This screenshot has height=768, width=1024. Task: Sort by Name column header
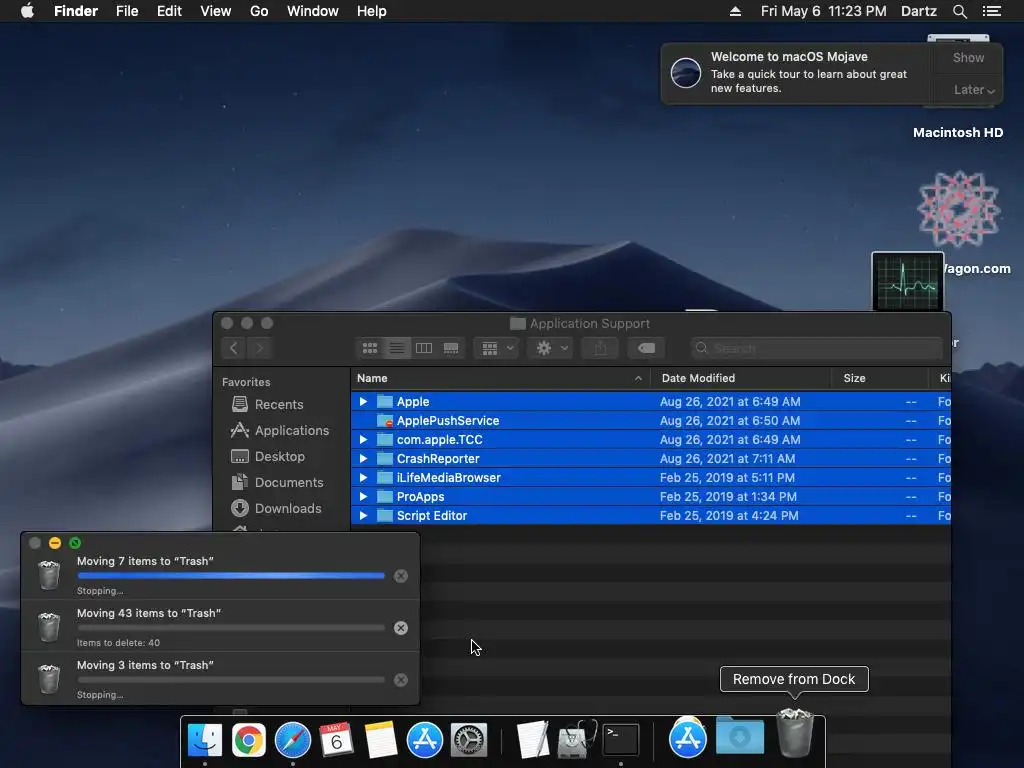pos(500,378)
